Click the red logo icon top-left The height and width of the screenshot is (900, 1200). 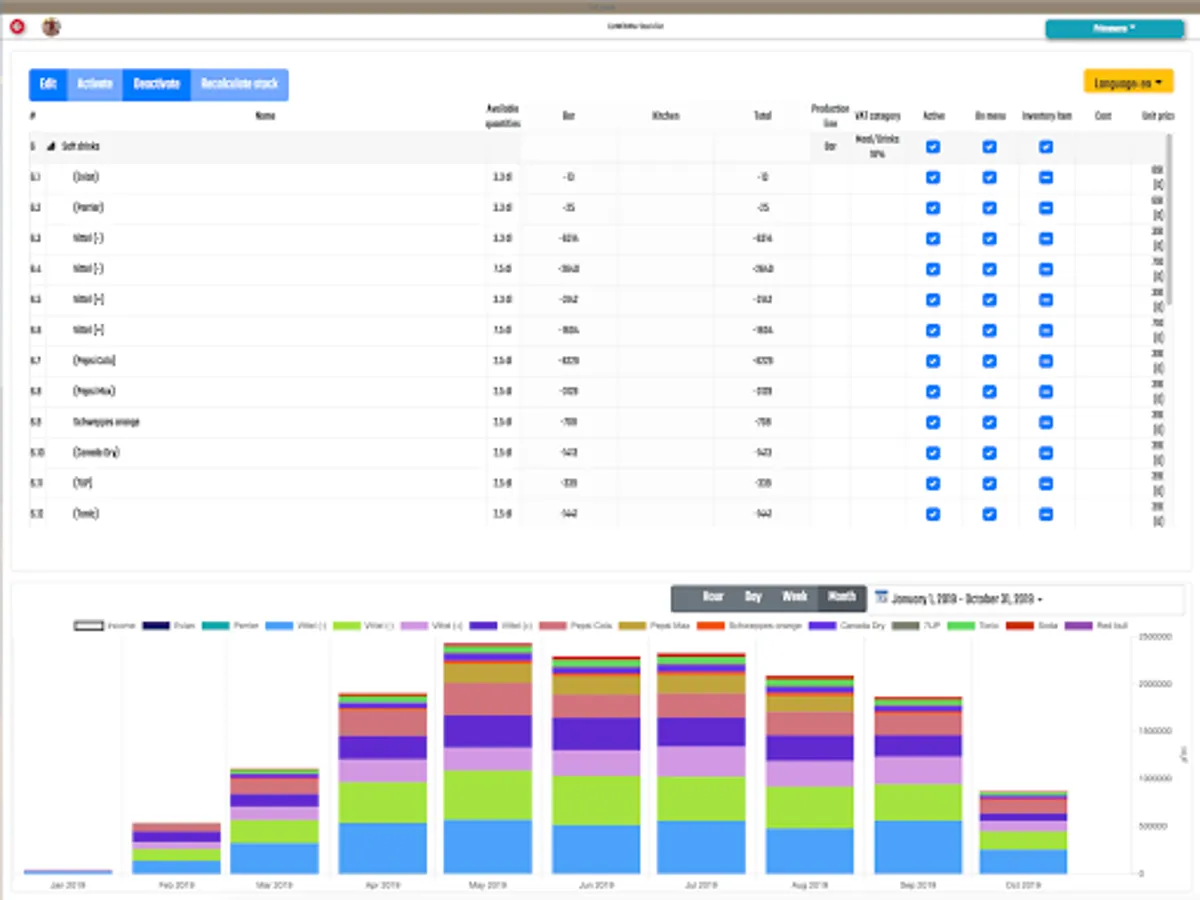click(x=17, y=27)
